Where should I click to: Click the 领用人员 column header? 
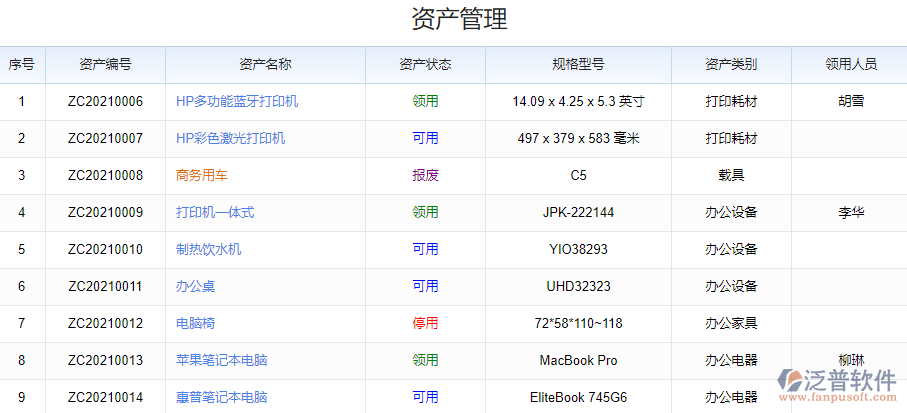click(x=851, y=64)
